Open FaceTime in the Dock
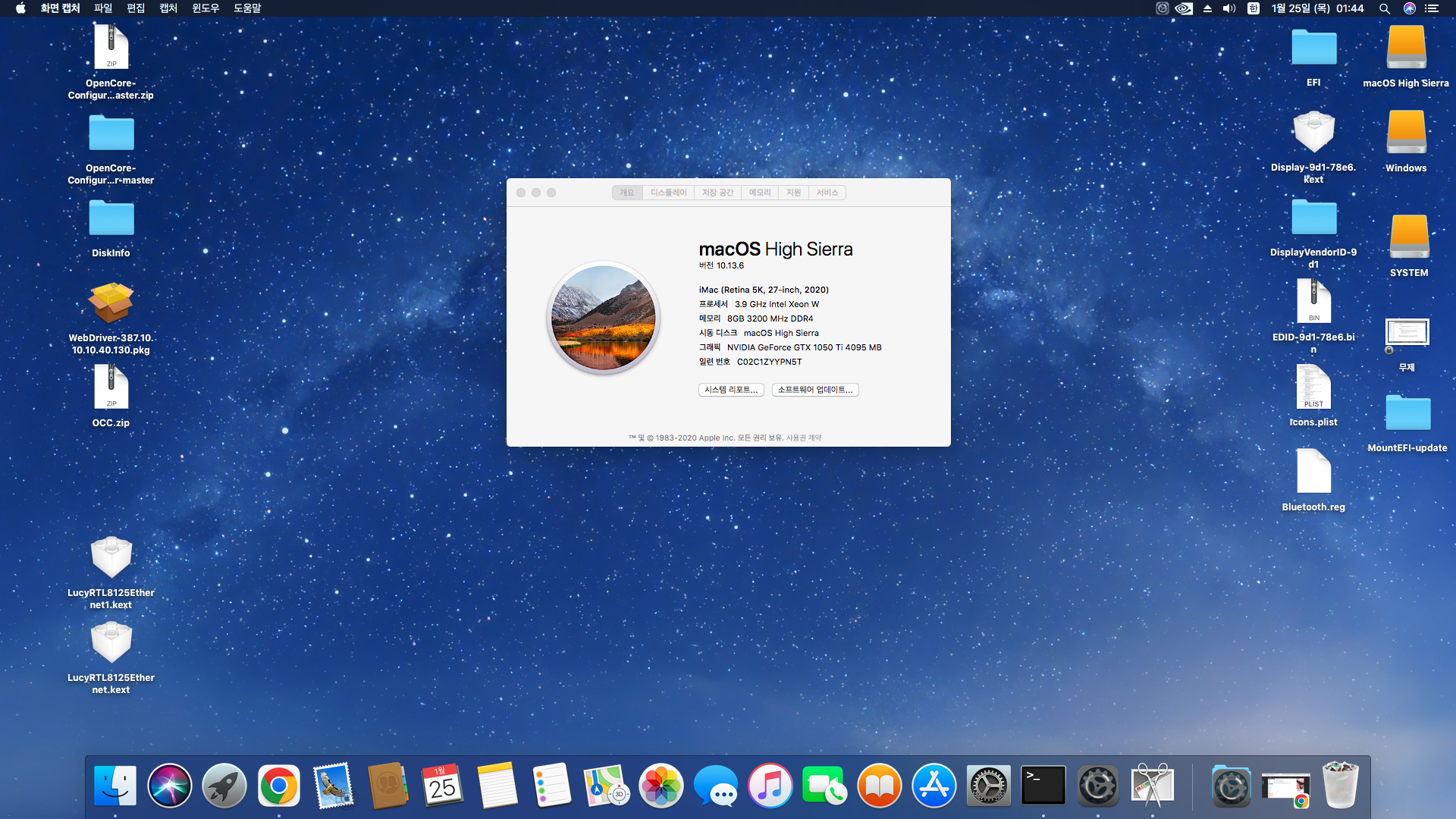Viewport: 1456px width, 819px height. point(825,786)
